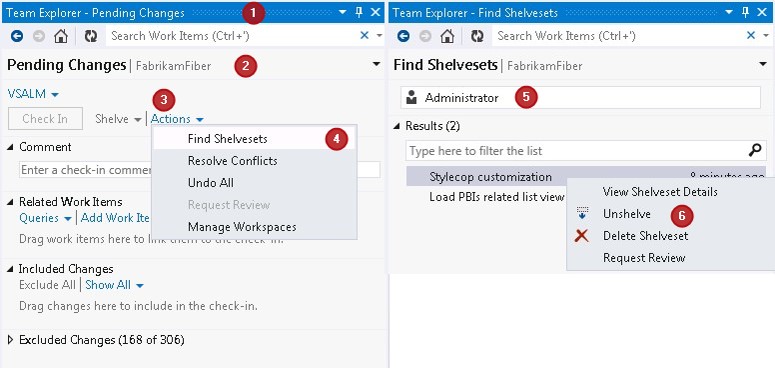
Task: Open window position menu of Find Shelvesets panel
Action: [730, 12]
